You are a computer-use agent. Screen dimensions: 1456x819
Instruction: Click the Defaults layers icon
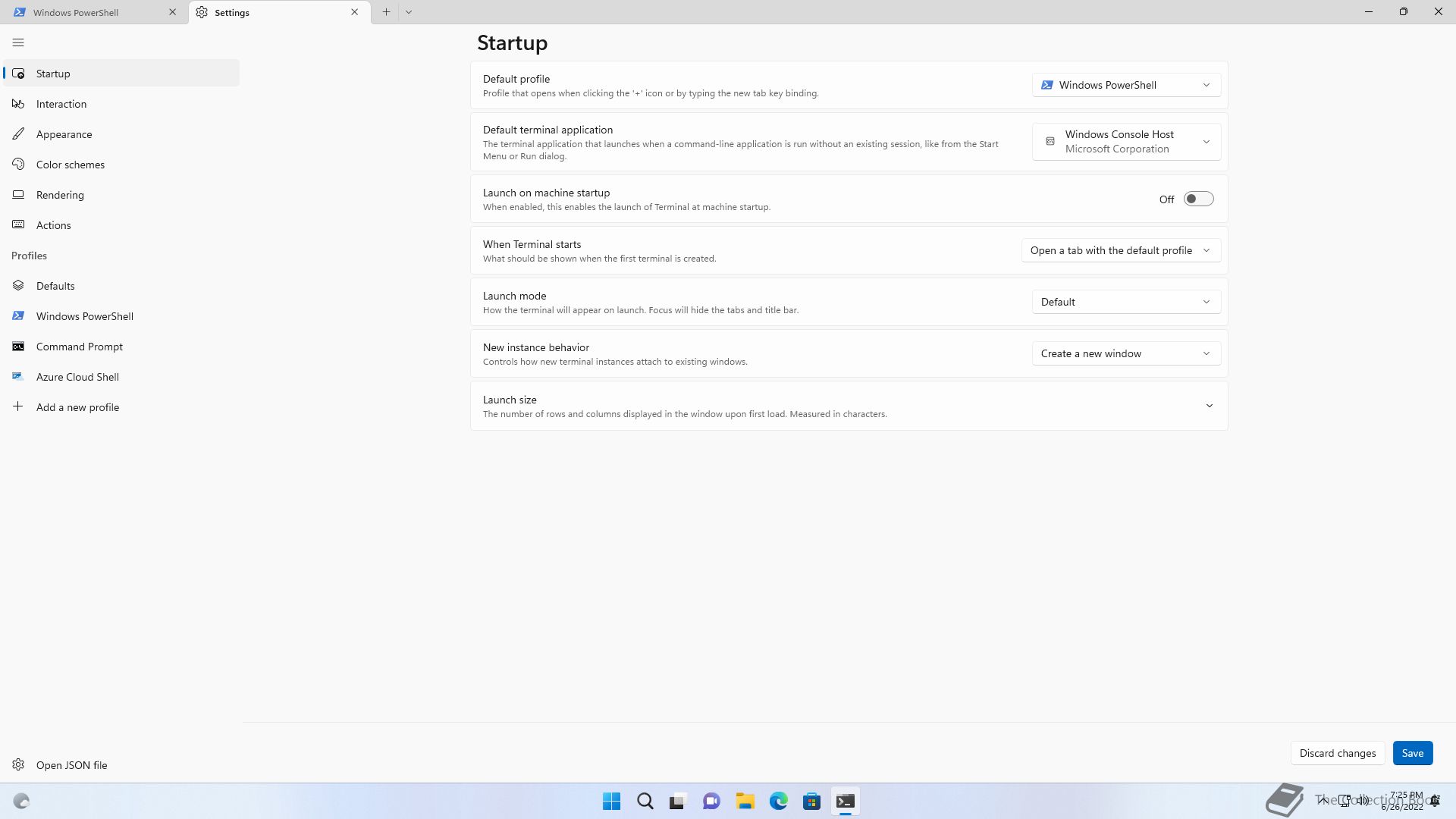pos(18,286)
